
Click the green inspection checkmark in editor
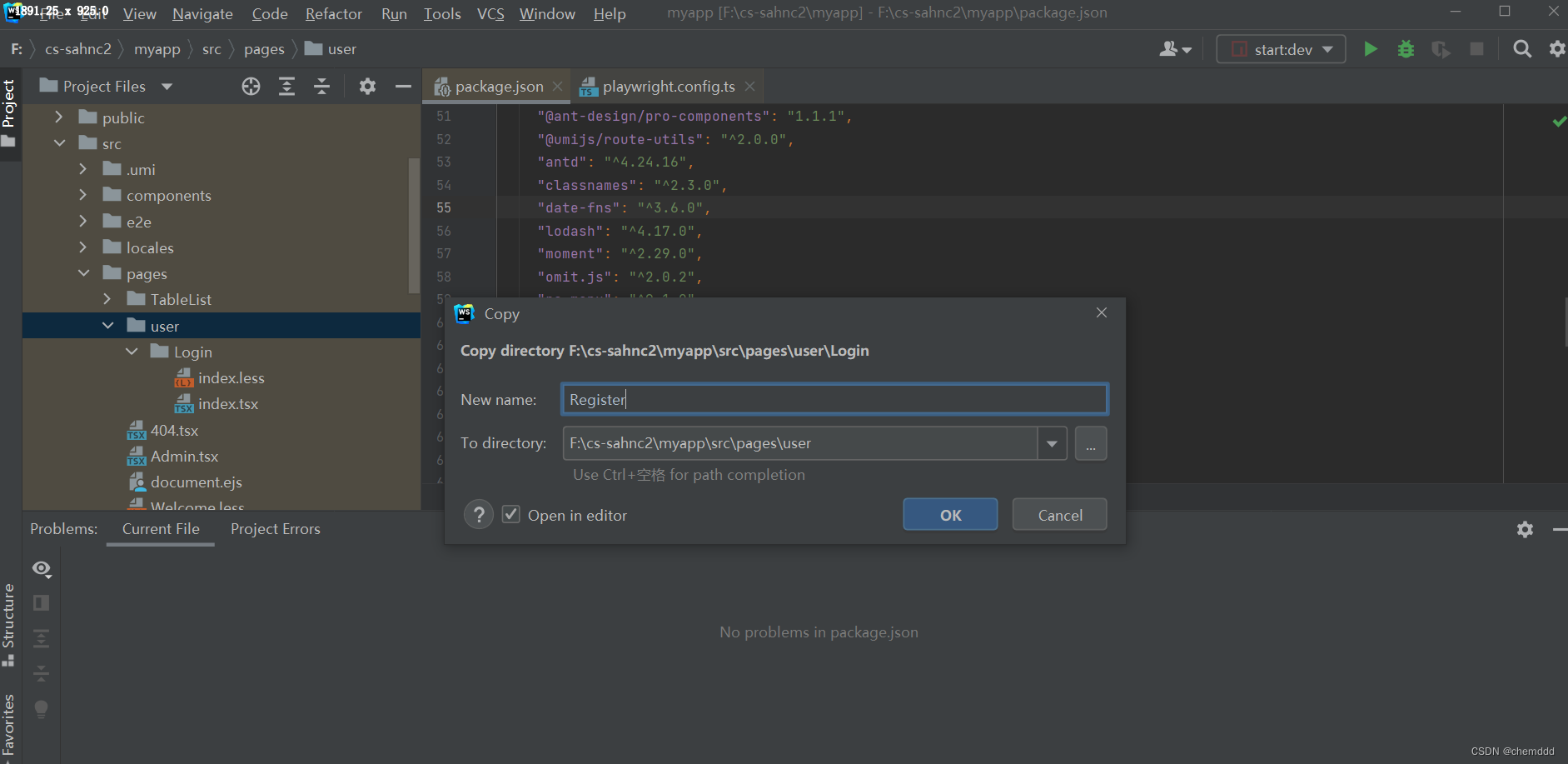click(x=1559, y=122)
